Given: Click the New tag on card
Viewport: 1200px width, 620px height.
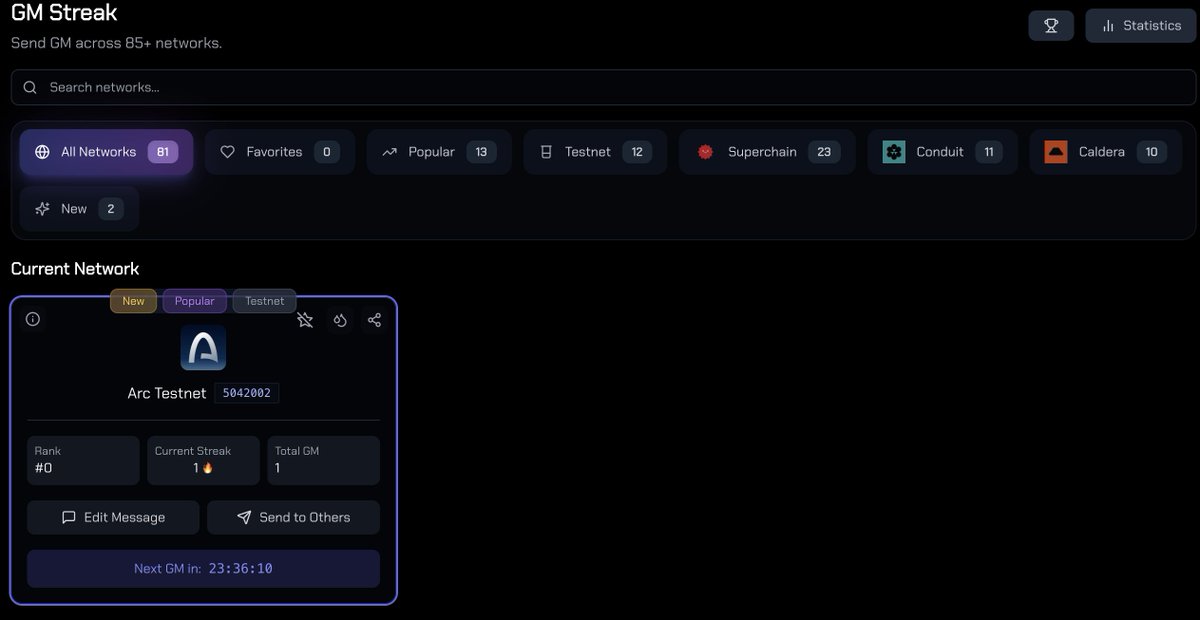Looking at the screenshot, I should coord(133,301).
